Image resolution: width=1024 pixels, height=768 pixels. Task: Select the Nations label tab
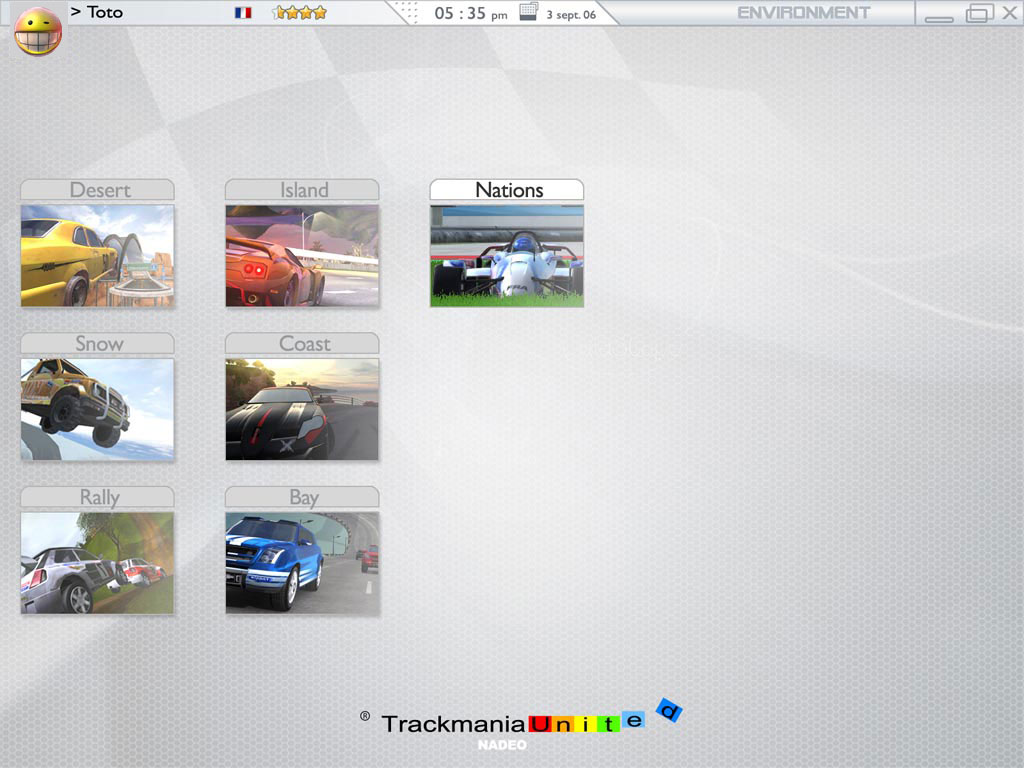pyautogui.click(x=507, y=190)
